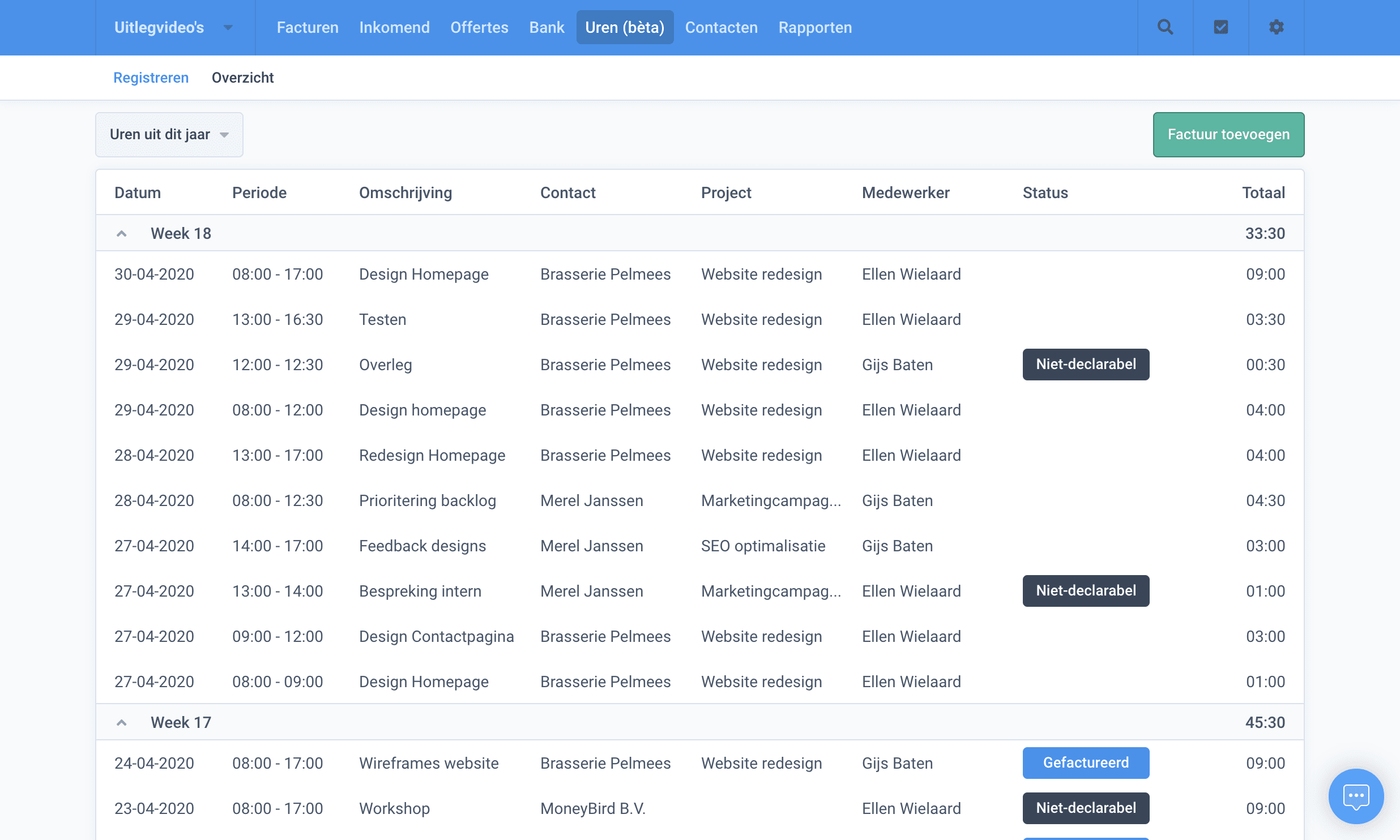Click the Workshop entry of 23-04-2020
Viewport: 1400px width, 840px height.
(394, 808)
